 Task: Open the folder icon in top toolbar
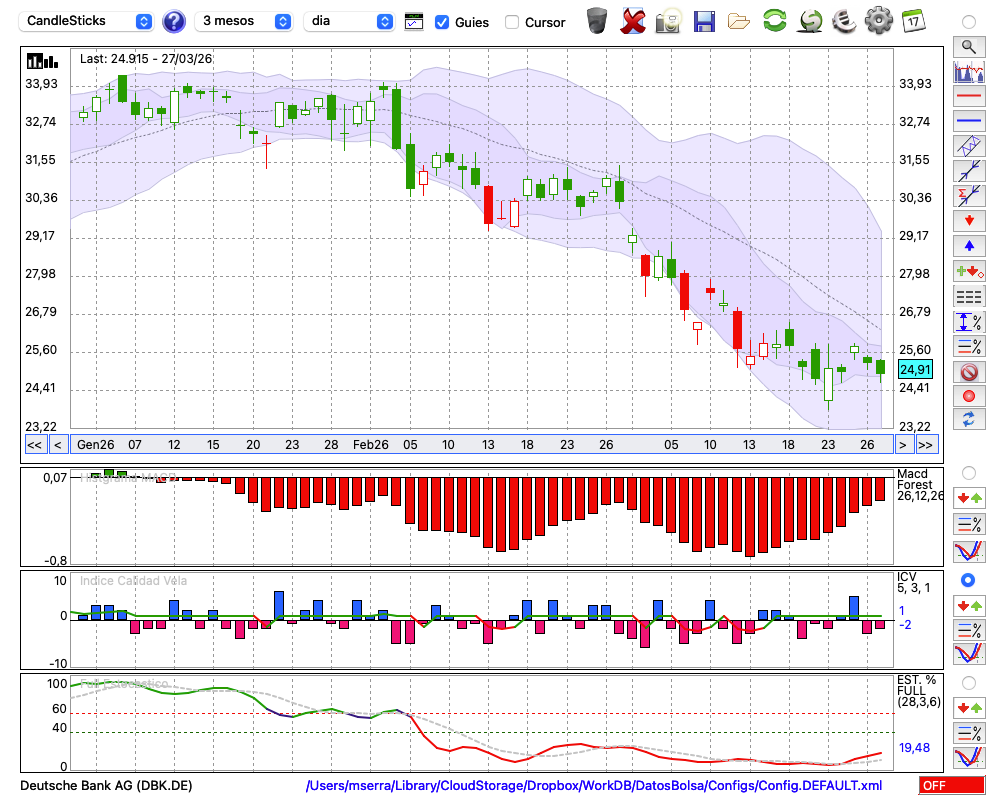click(x=739, y=20)
